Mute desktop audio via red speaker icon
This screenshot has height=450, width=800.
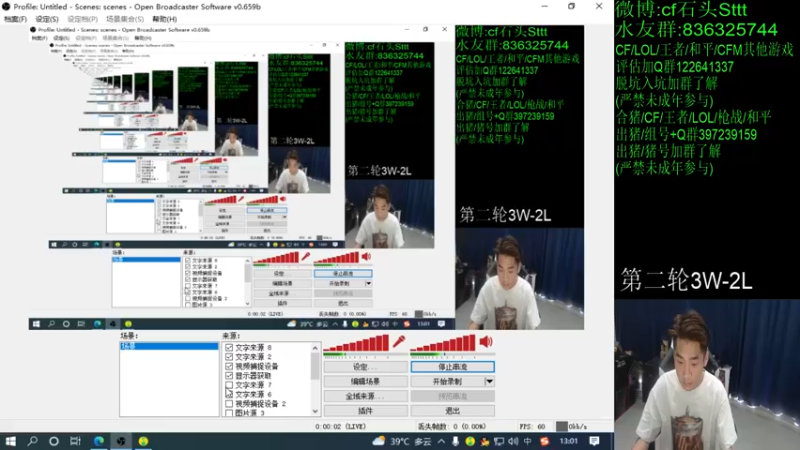coord(486,341)
